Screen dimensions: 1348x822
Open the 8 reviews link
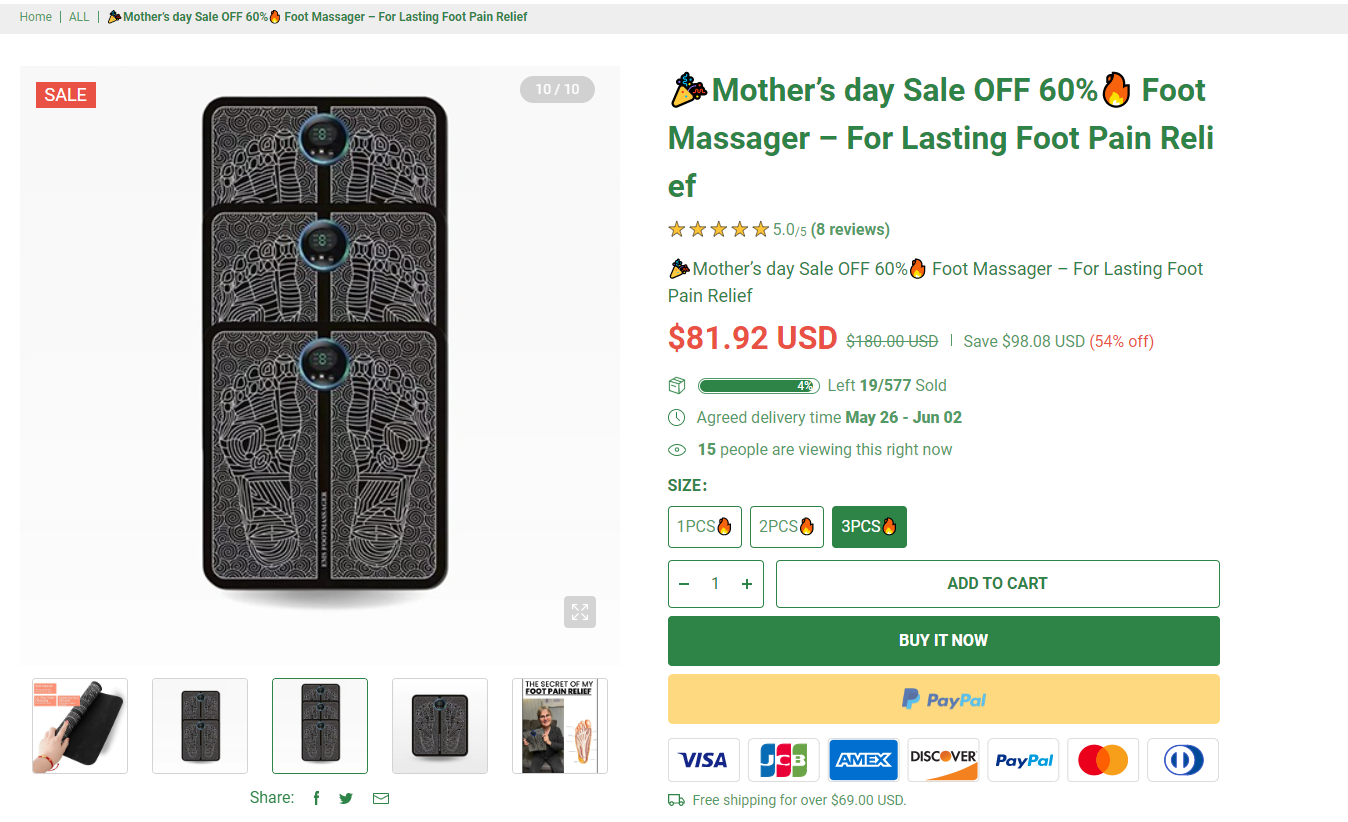coord(850,230)
